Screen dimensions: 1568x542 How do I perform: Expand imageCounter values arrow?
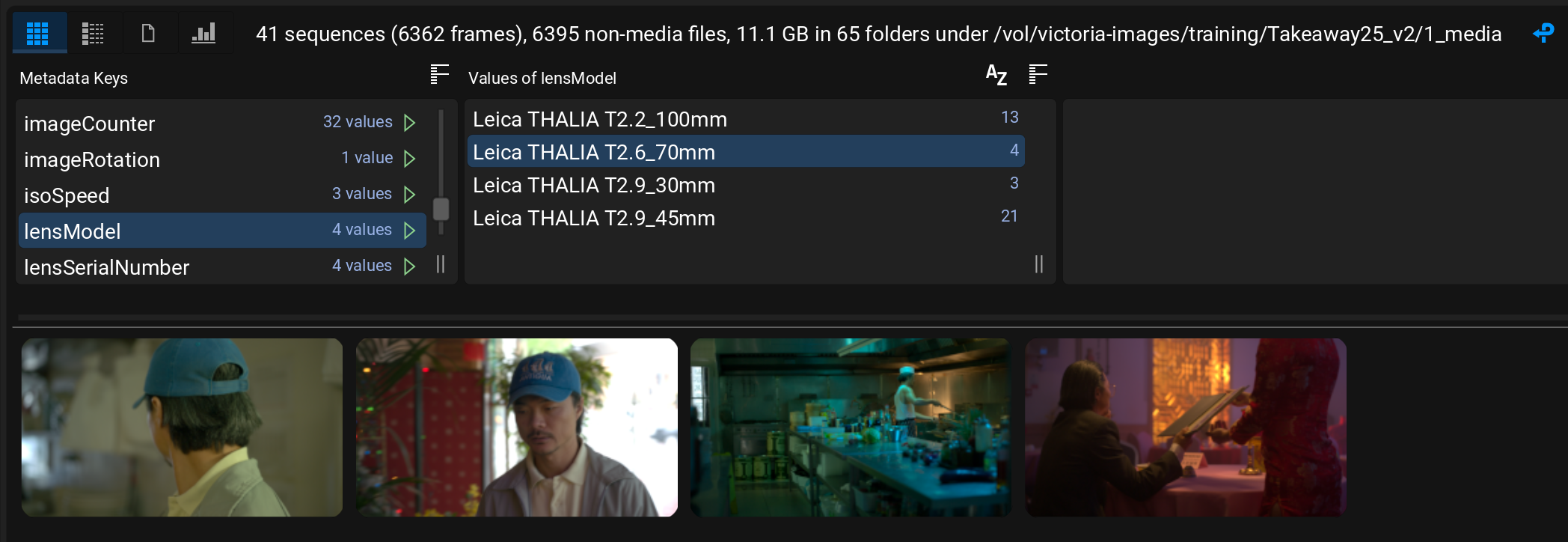[409, 123]
